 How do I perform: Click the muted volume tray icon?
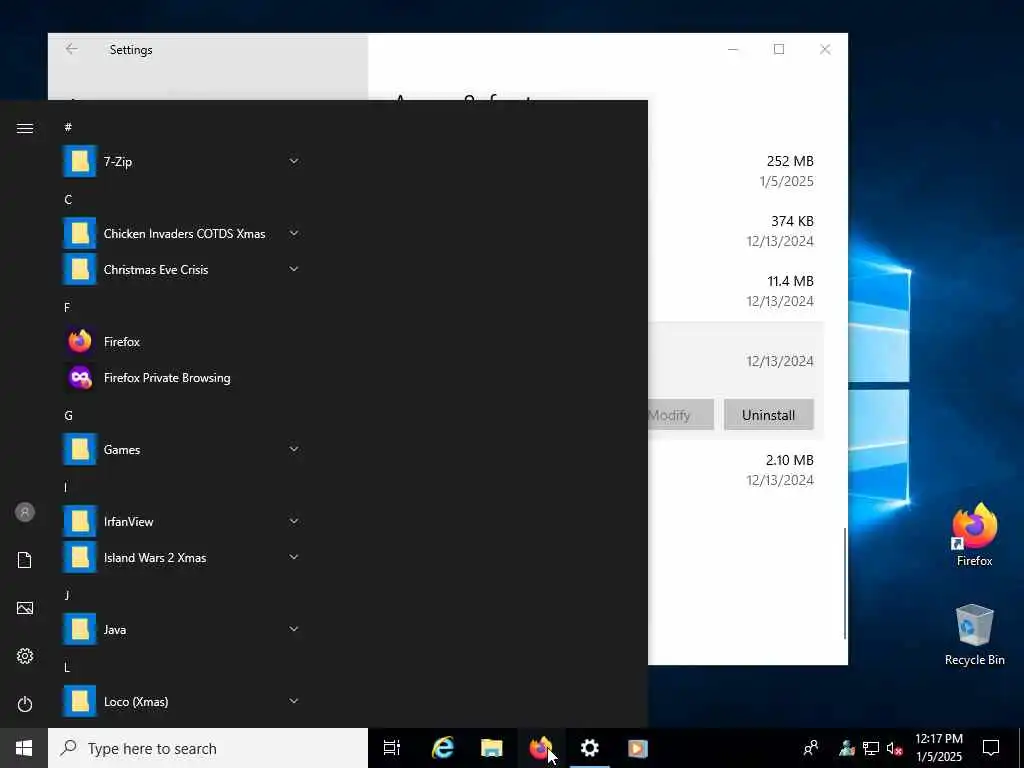coord(895,748)
